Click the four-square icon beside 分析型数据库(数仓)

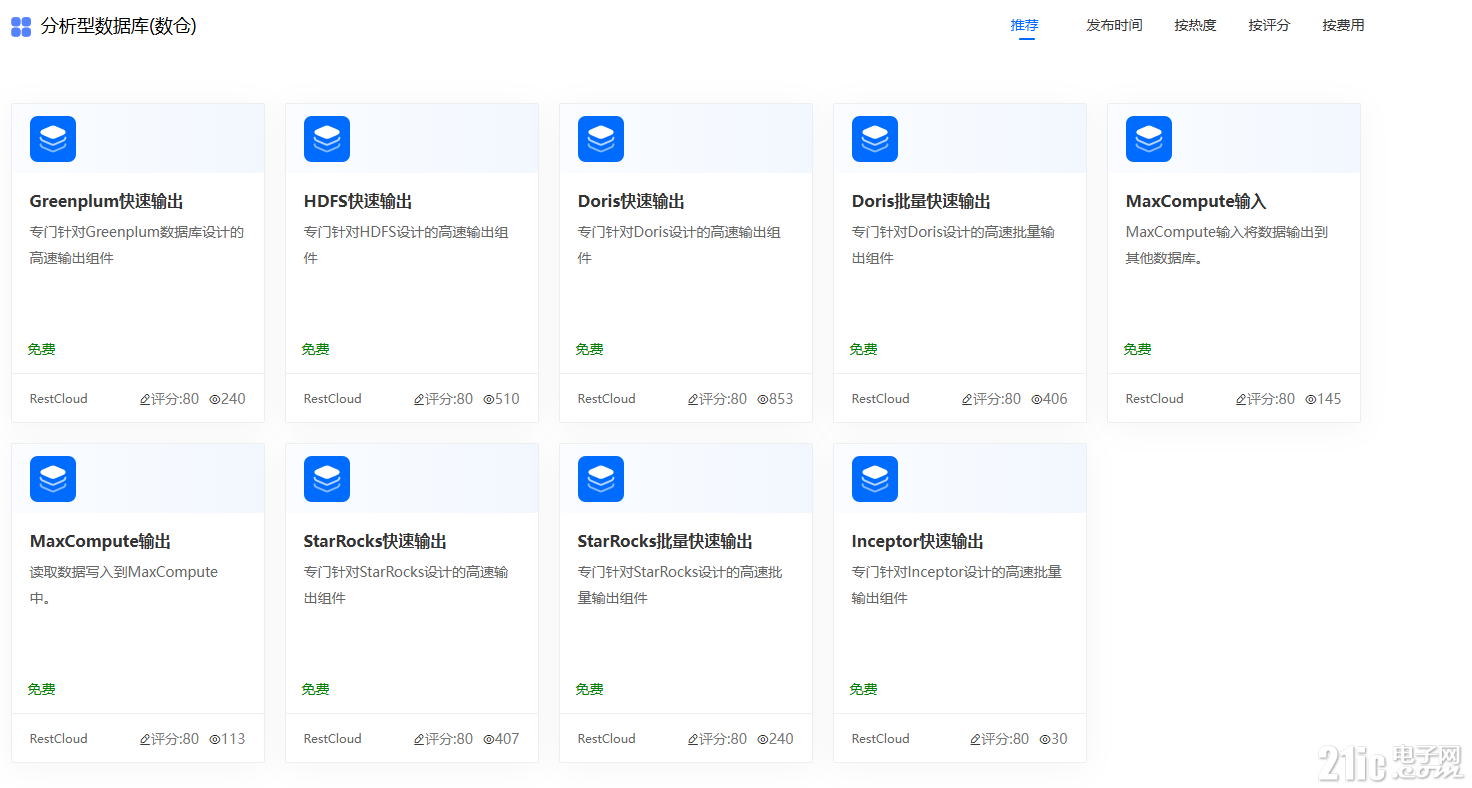(21, 27)
